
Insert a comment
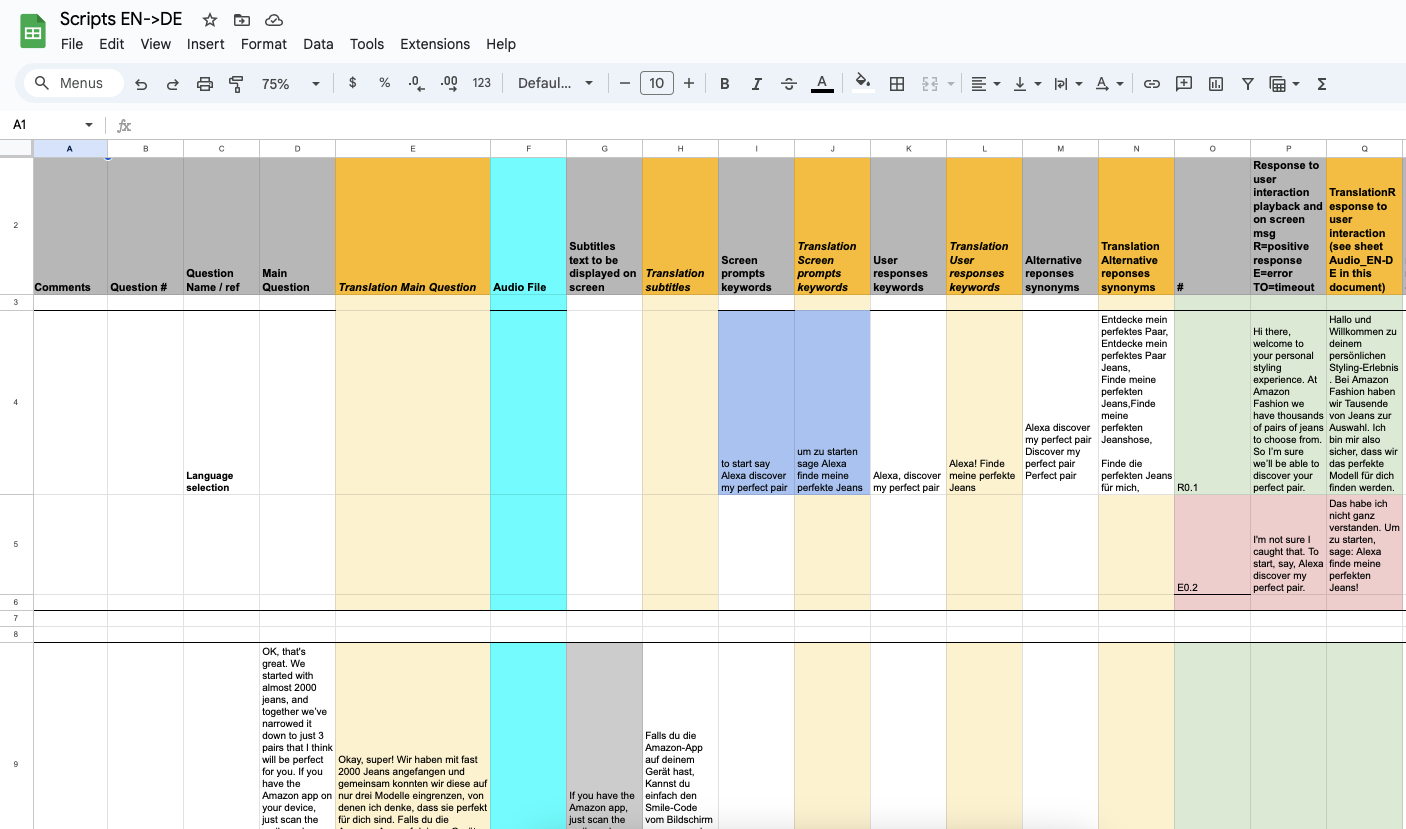point(1184,84)
